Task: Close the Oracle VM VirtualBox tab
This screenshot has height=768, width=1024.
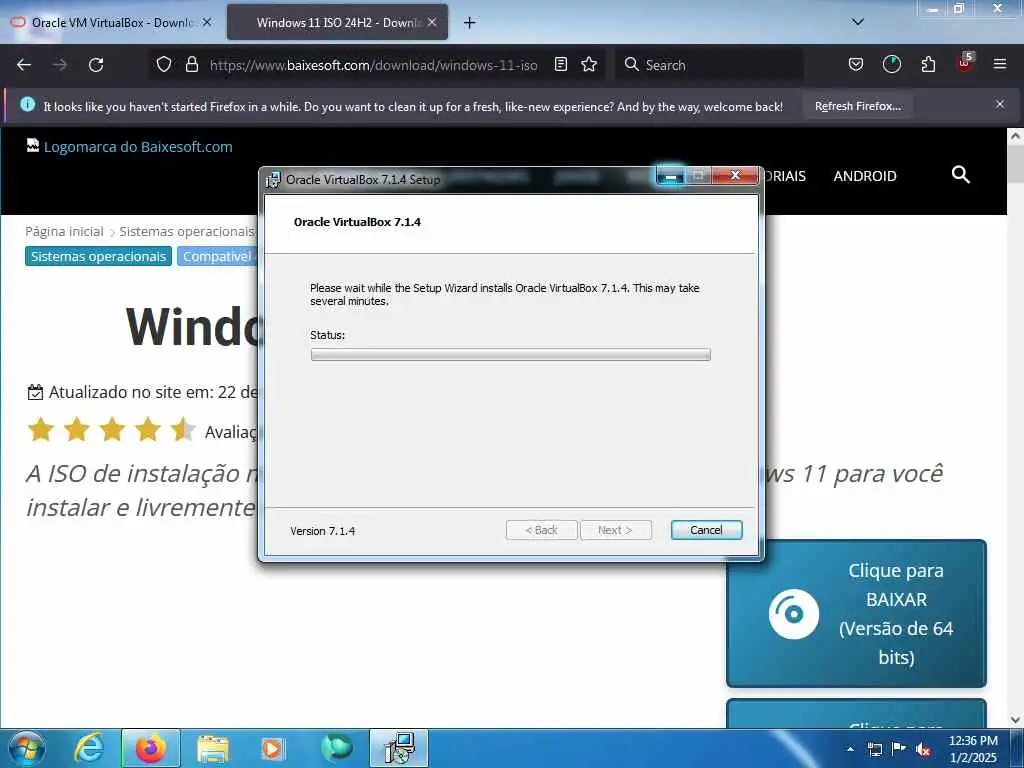Action: point(207,22)
